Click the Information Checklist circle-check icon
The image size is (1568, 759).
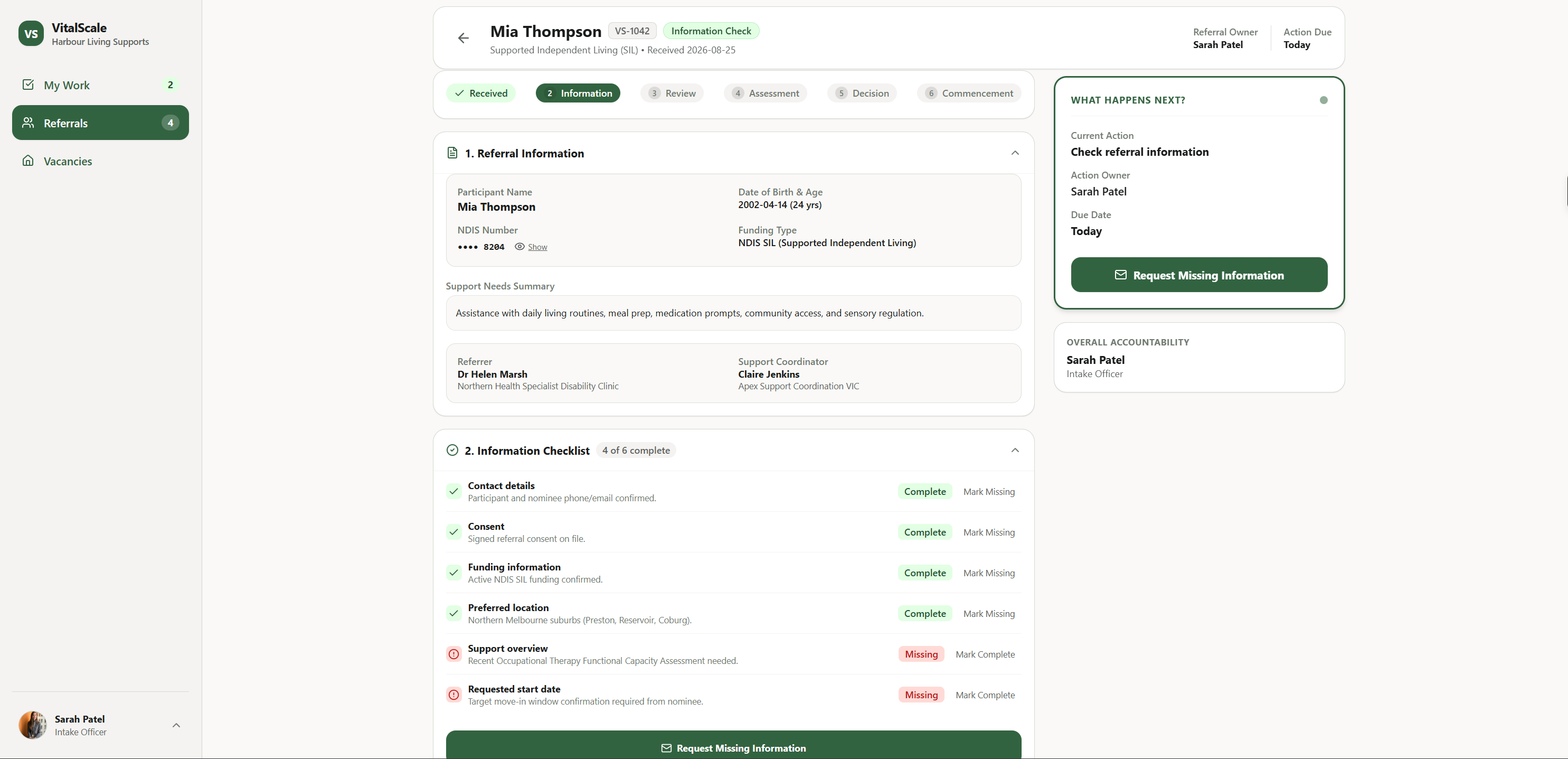pos(452,450)
